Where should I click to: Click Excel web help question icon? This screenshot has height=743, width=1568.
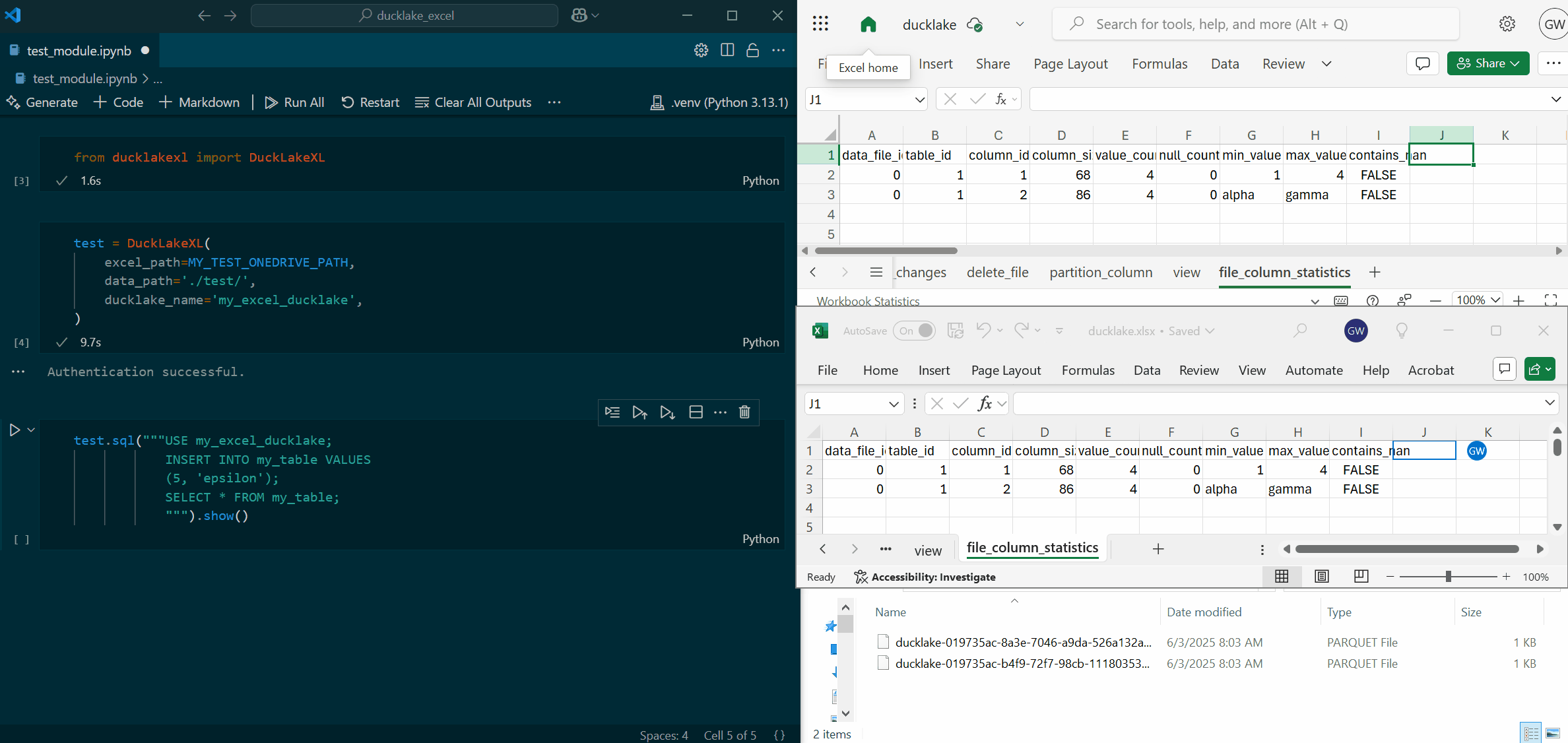(x=1373, y=300)
